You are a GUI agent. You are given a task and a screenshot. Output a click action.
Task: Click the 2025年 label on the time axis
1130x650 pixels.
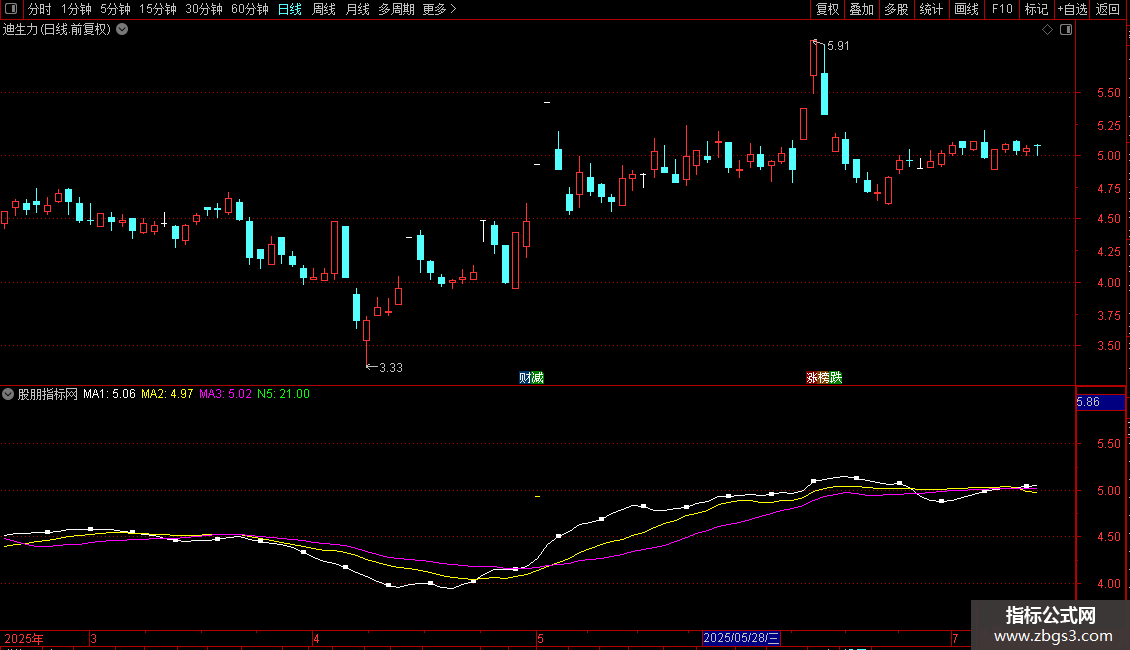click(24, 638)
